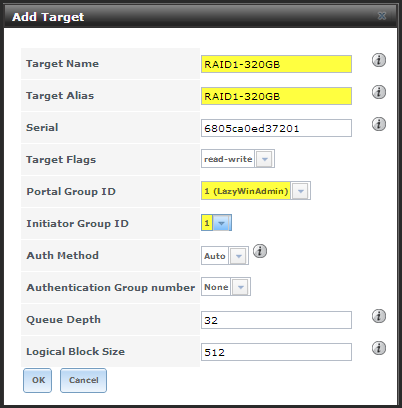Click the info icon beside Auth Method
This screenshot has width=402, height=408.
(260, 251)
